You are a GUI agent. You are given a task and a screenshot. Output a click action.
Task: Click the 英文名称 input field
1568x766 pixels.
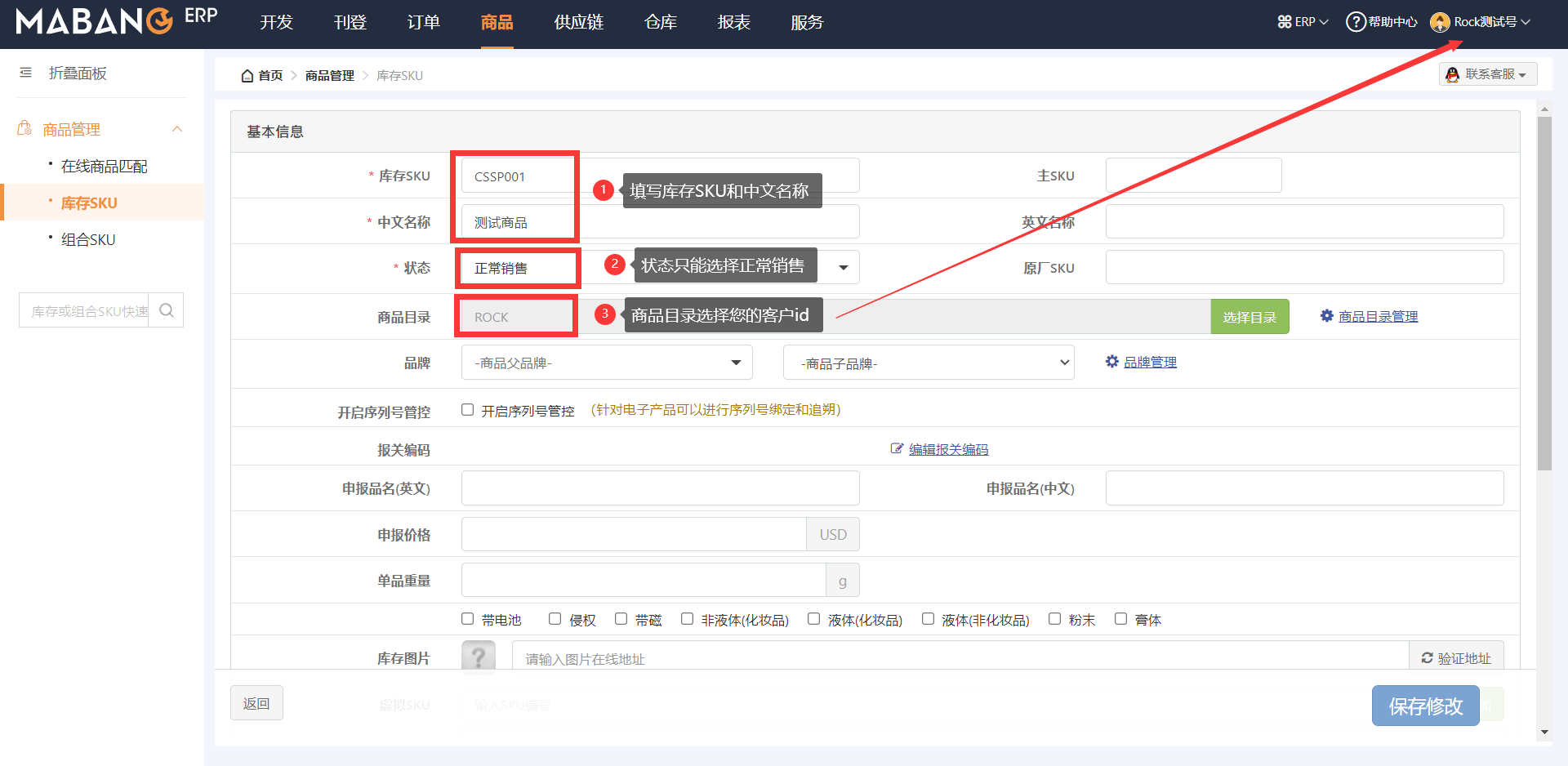point(1305,221)
